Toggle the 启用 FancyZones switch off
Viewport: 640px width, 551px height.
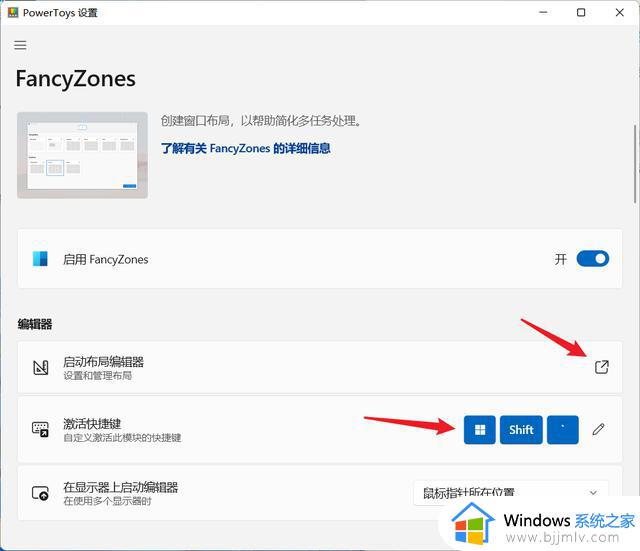point(592,259)
